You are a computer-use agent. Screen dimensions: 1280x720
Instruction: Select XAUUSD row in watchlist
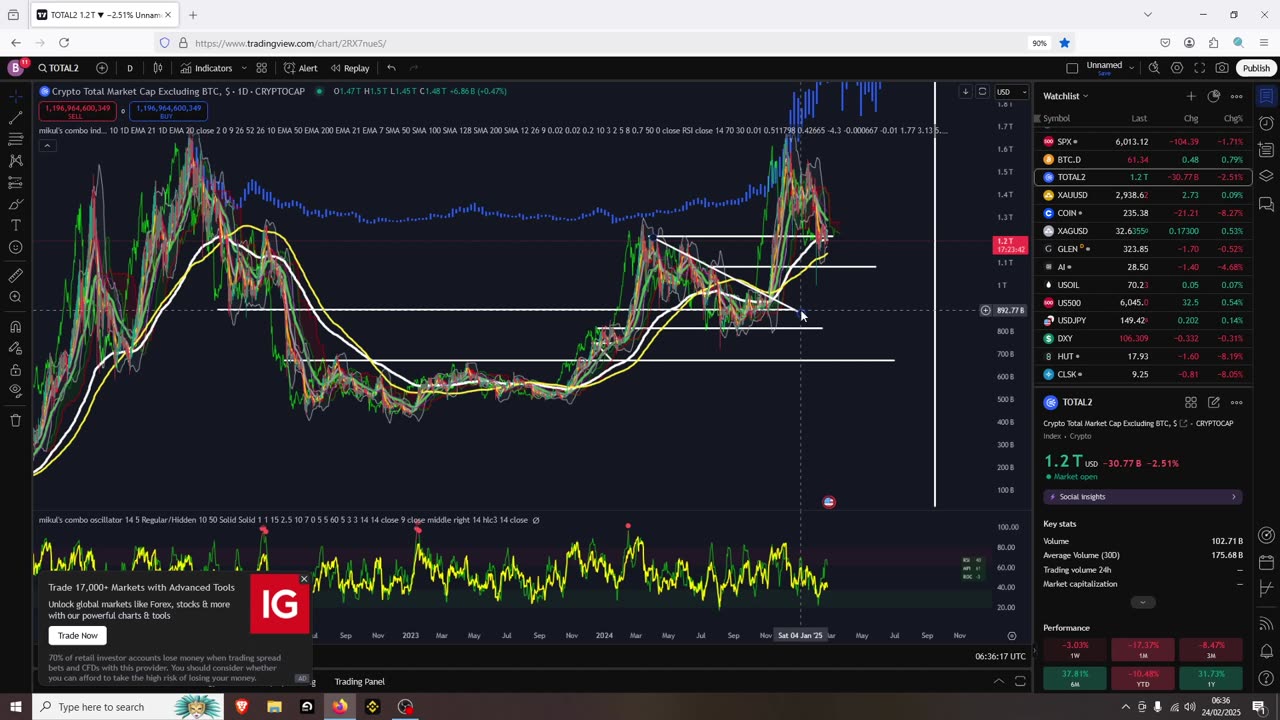[1143, 195]
